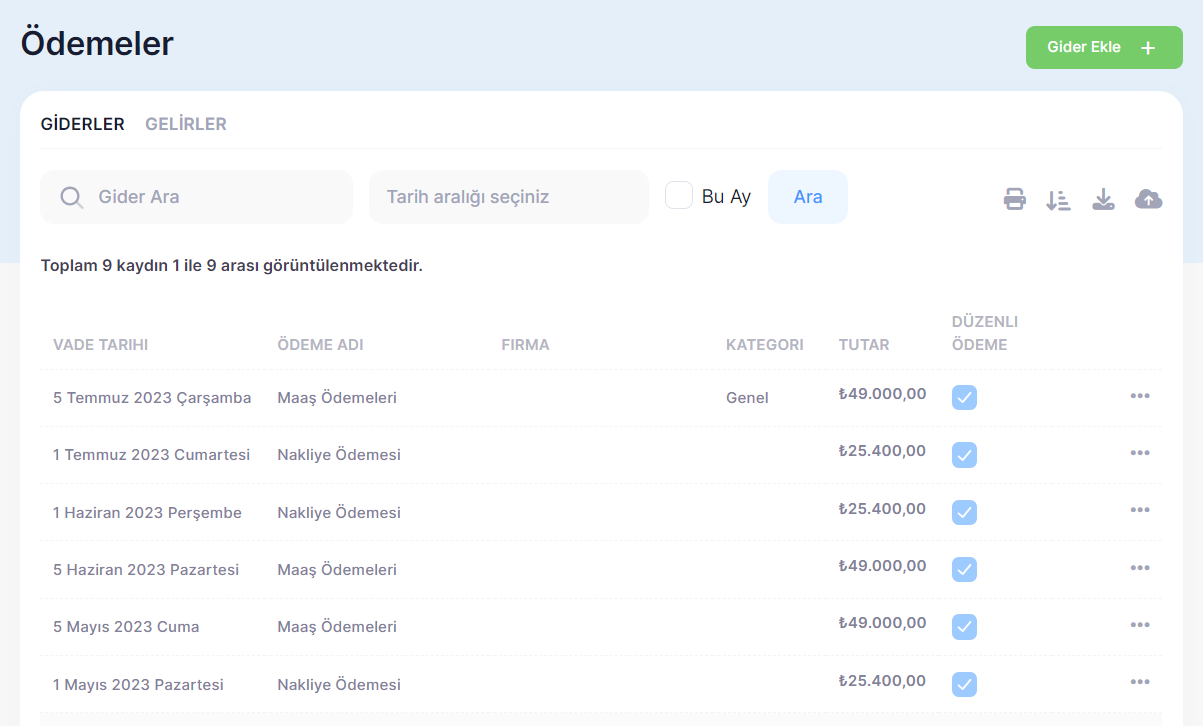Enable the Bu Ay checkbox
Screen dimensions: 1203x726
point(679,195)
